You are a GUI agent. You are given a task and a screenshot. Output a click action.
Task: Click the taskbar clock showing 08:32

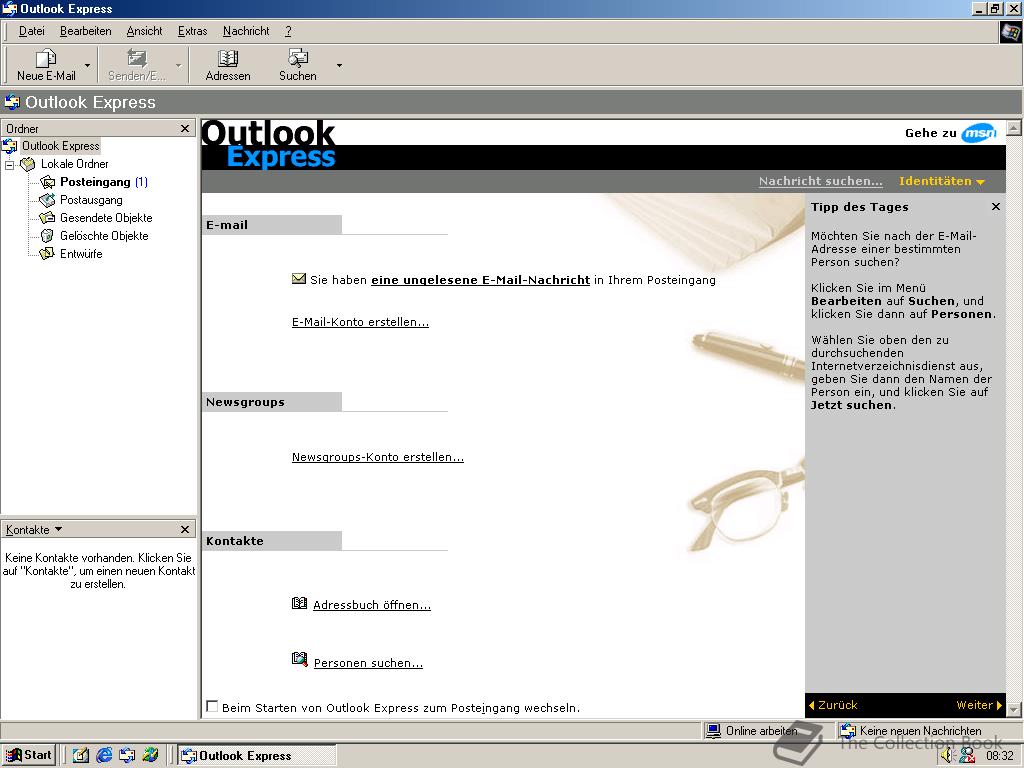click(x=999, y=756)
